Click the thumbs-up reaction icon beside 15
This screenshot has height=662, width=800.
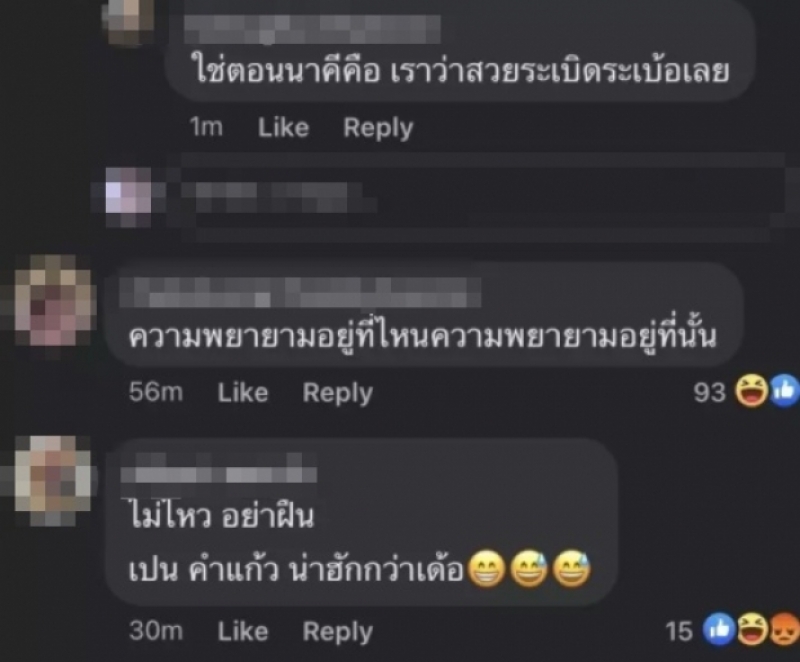(x=719, y=630)
